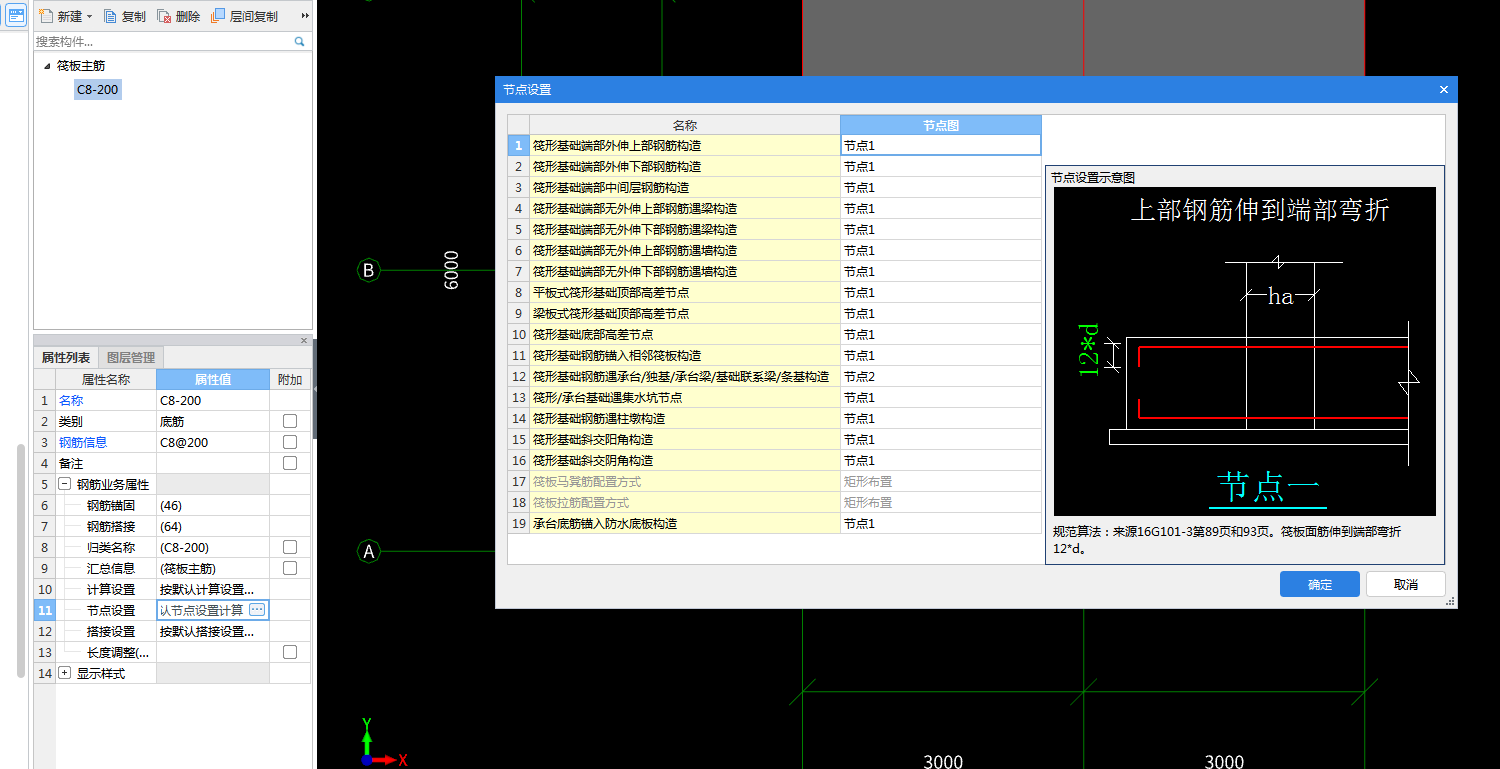Click the search magnifier icon

(299, 42)
